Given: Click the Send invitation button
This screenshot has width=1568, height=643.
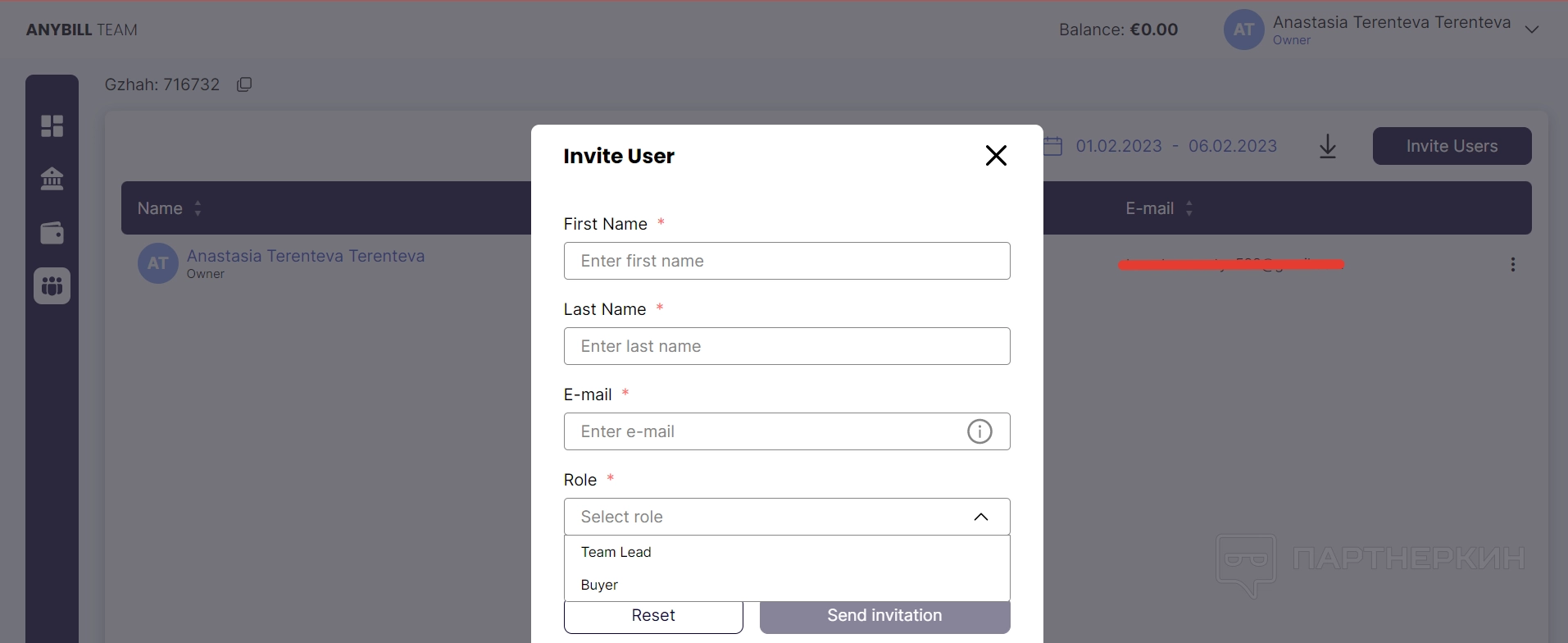Looking at the screenshot, I should [884, 616].
